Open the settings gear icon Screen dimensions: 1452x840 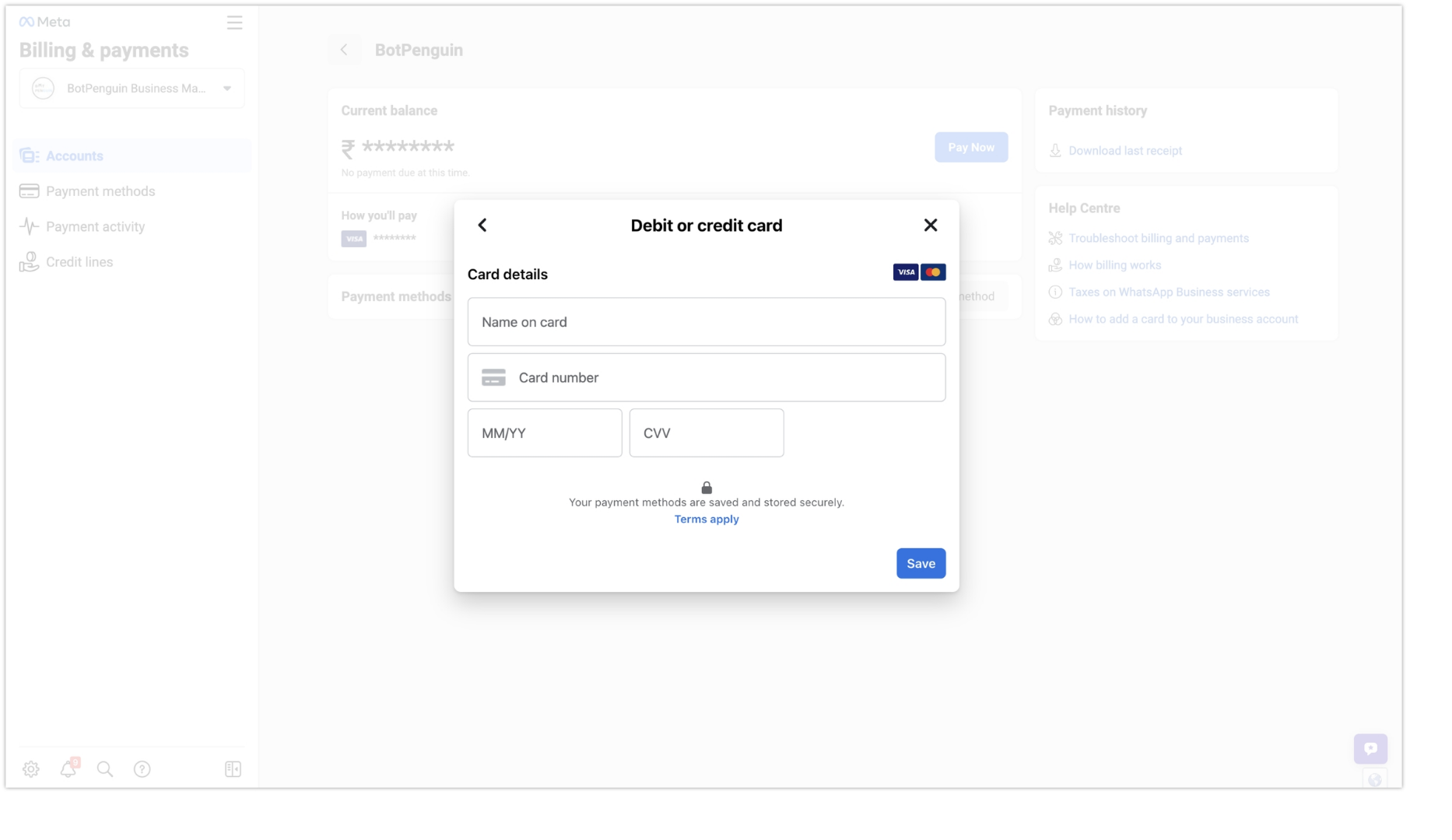30,768
